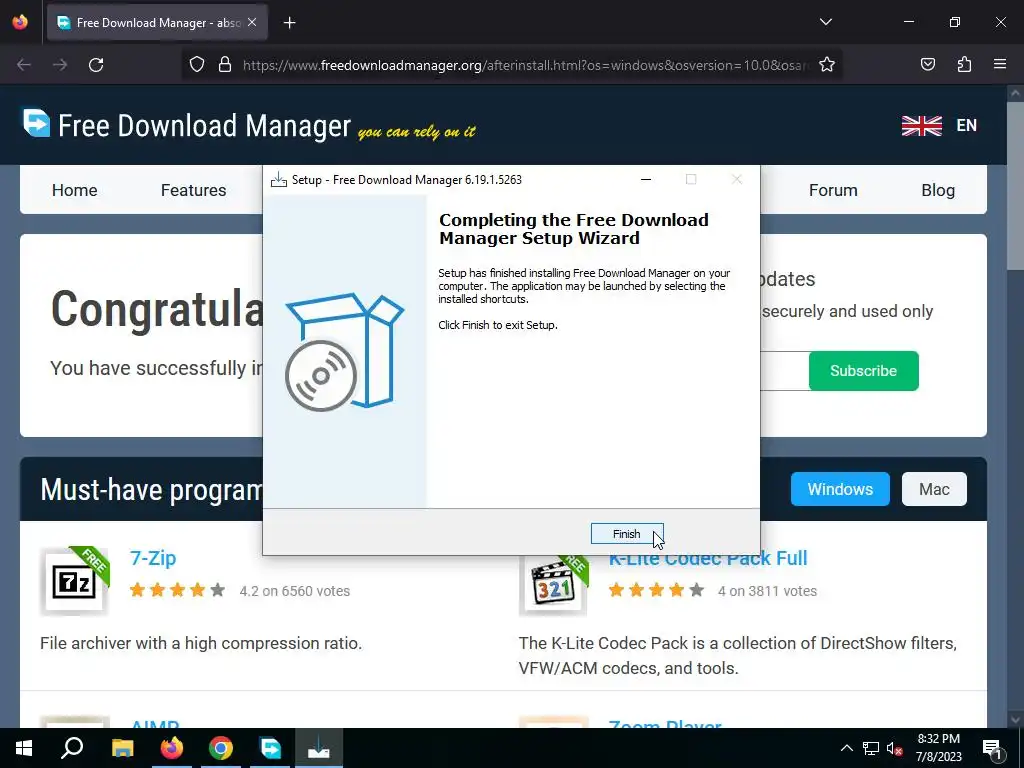The image size is (1024, 768).
Task: Bookmark this page with star icon
Action: [x=827, y=65]
